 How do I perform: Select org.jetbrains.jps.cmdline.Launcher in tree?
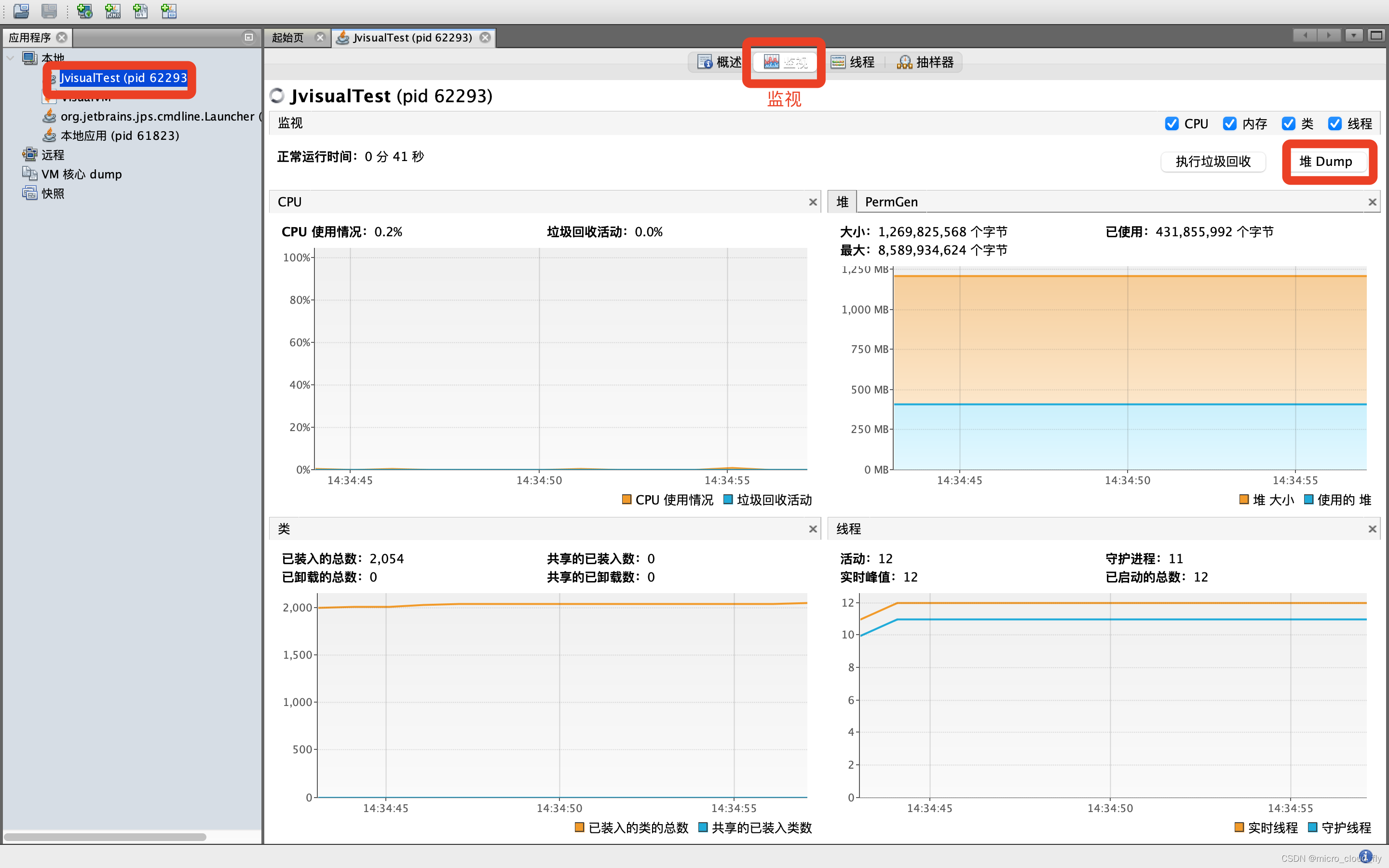click(160, 117)
